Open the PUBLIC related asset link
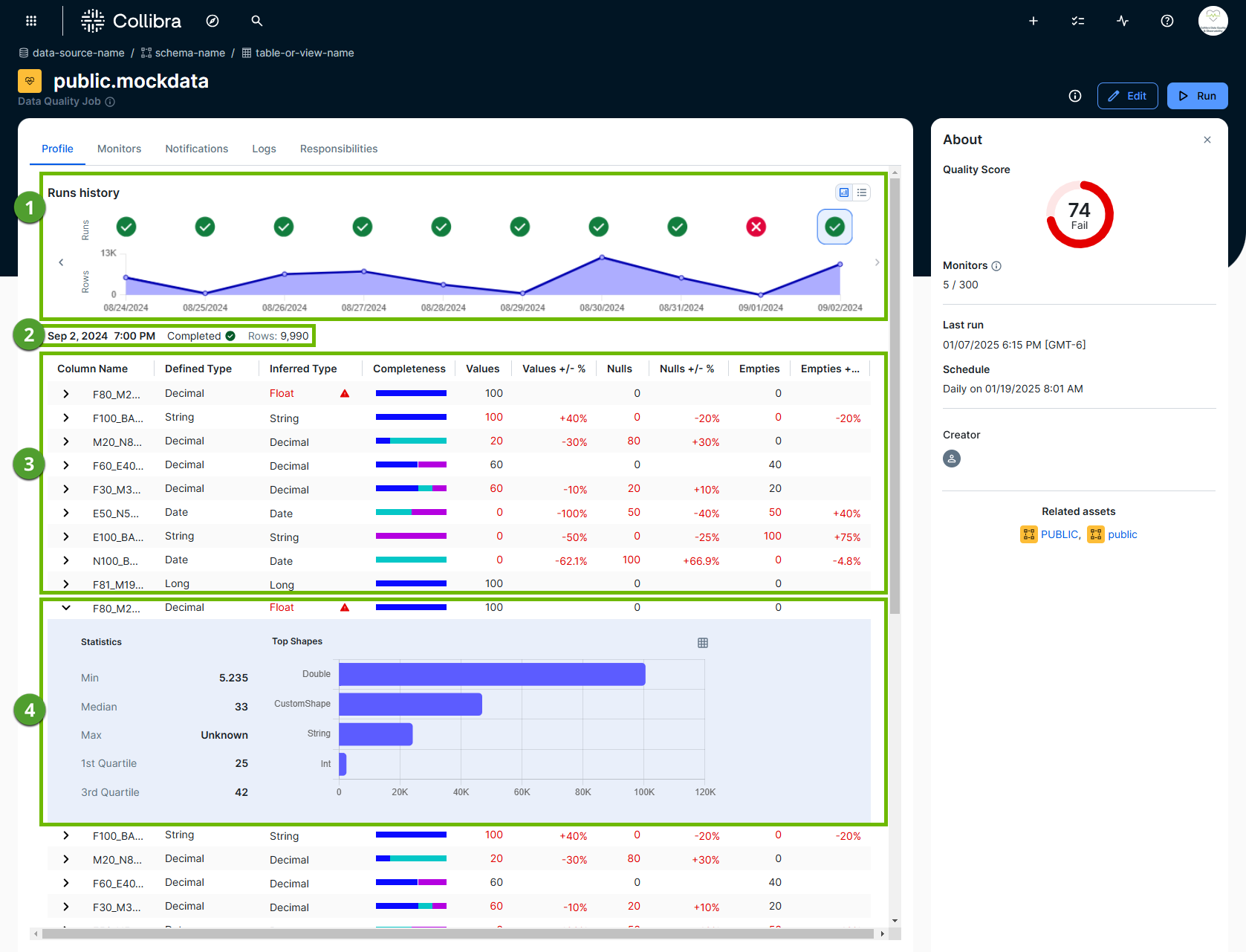The height and width of the screenshot is (952, 1246). [x=1059, y=534]
